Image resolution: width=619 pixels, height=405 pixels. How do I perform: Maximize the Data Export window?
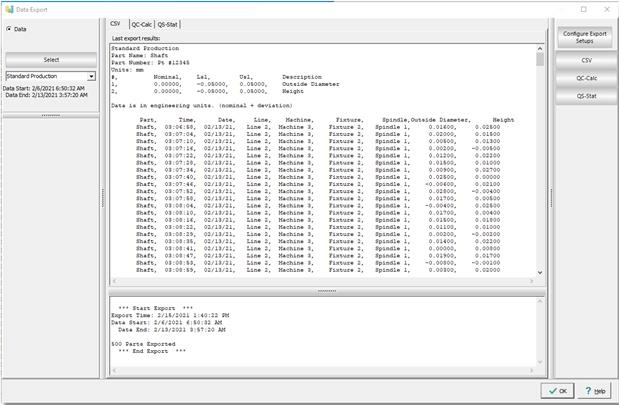click(583, 9)
